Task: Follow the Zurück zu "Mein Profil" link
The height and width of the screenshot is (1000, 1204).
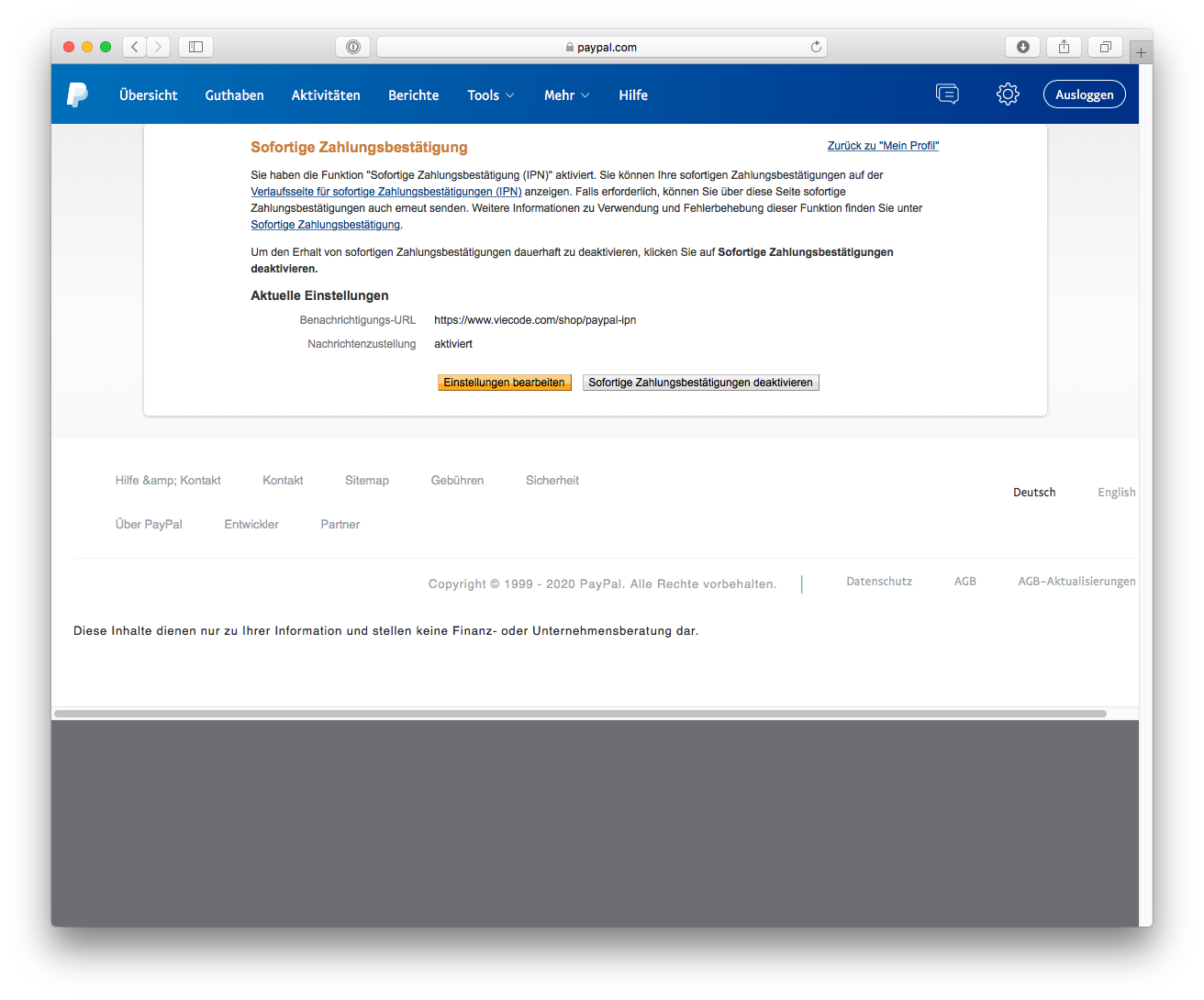Action: tap(883, 146)
